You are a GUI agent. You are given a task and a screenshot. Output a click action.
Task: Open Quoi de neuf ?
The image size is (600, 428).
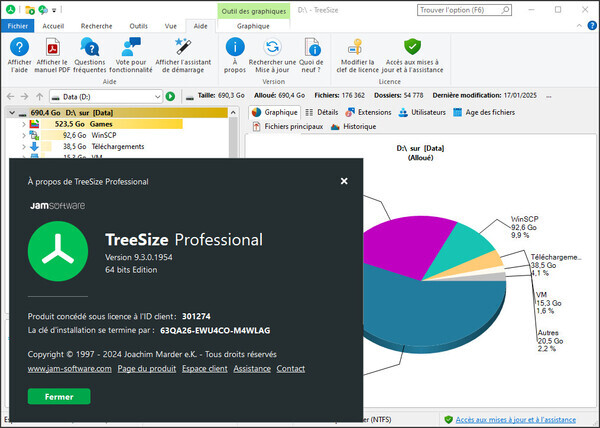coord(312,47)
